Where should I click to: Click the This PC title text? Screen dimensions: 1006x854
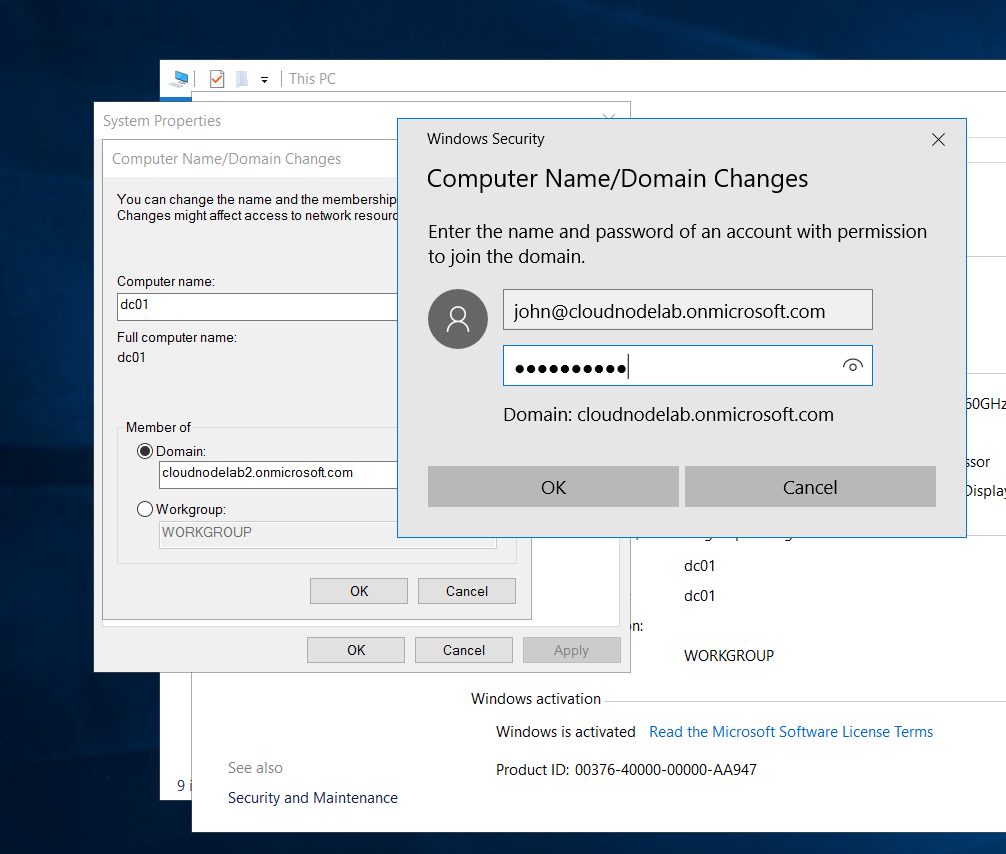click(x=312, y=79)
